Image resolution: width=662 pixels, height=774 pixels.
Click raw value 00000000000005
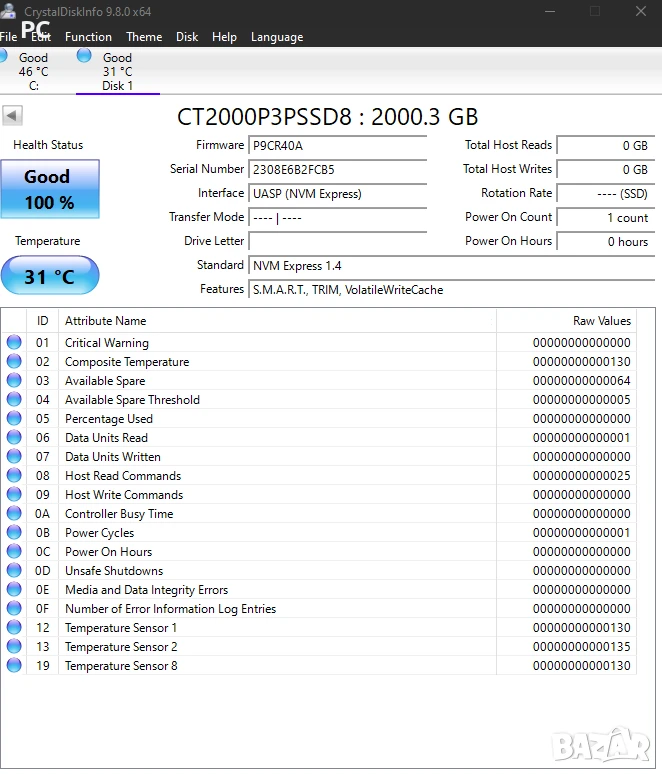[582, 400]
